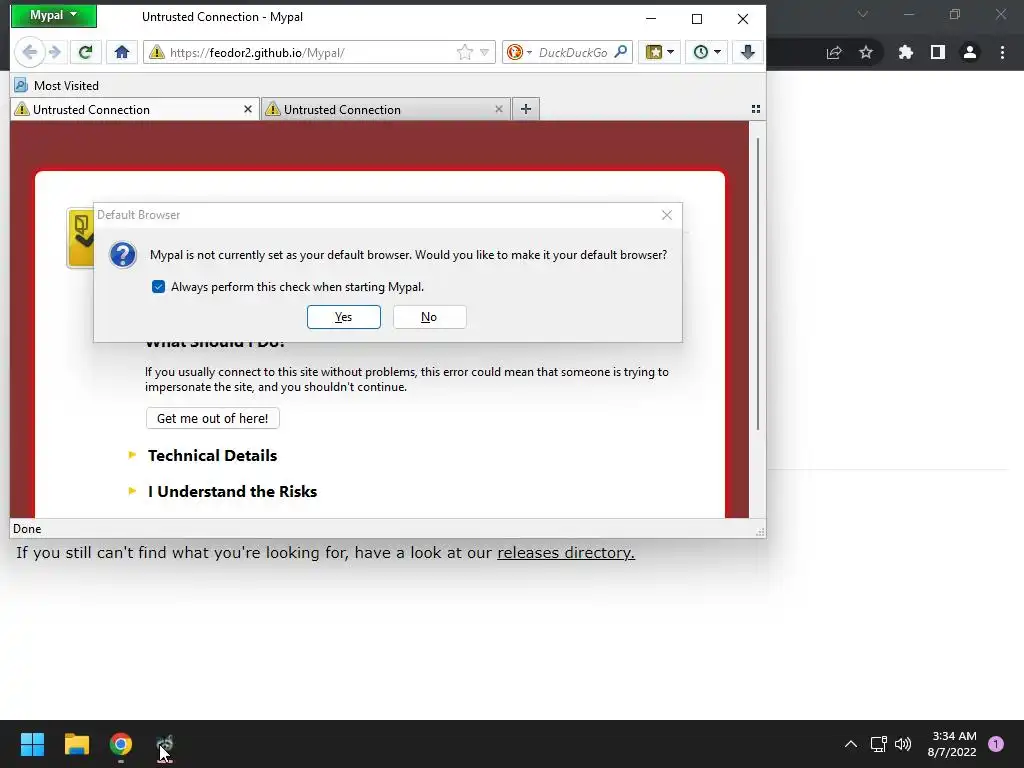
Task: Close the Default Browser dialog
Action: (x=667, y=215)
